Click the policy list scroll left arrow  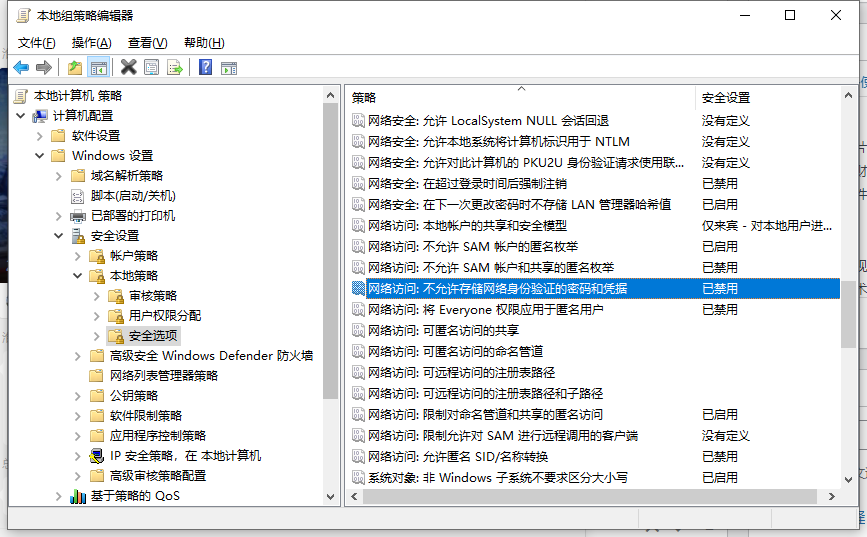pyautogui.click(x=354, y=497)
